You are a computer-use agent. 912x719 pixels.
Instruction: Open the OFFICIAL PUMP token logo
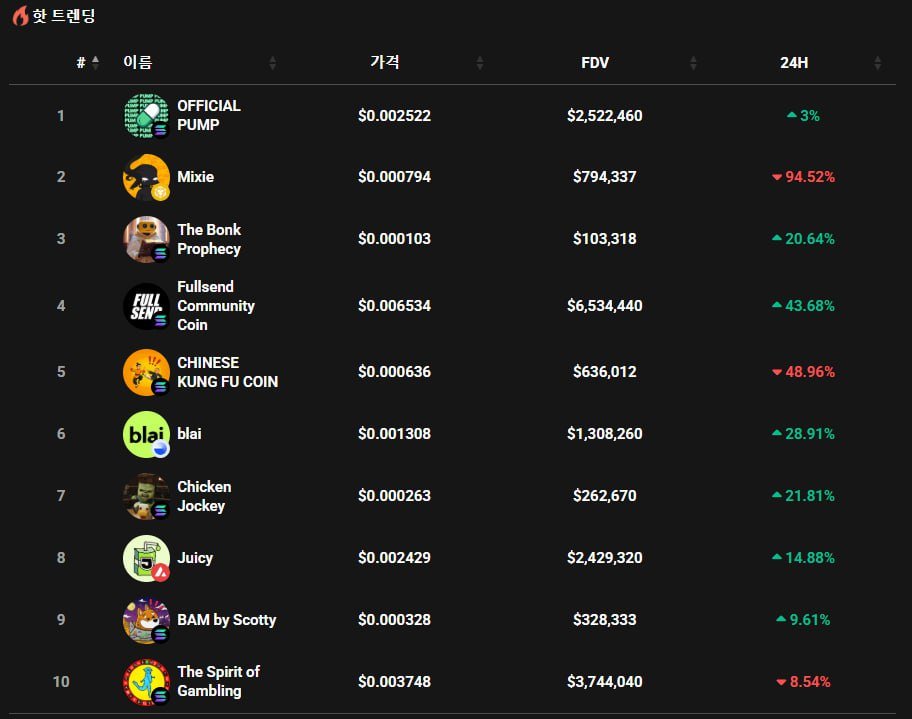click(x=147, y=115)
